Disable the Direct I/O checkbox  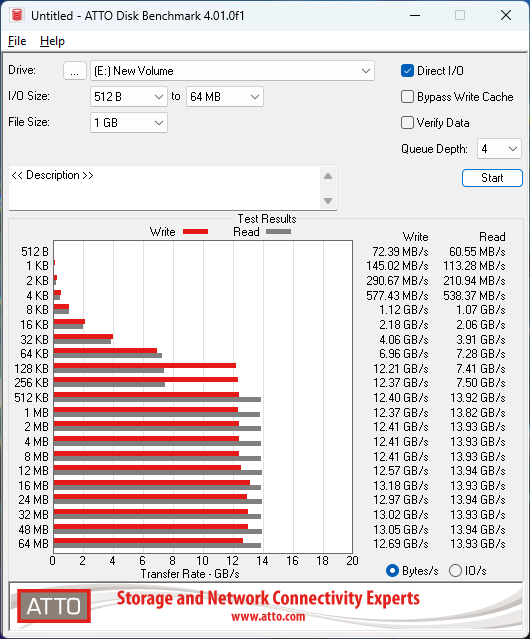[x=407, y=71]
